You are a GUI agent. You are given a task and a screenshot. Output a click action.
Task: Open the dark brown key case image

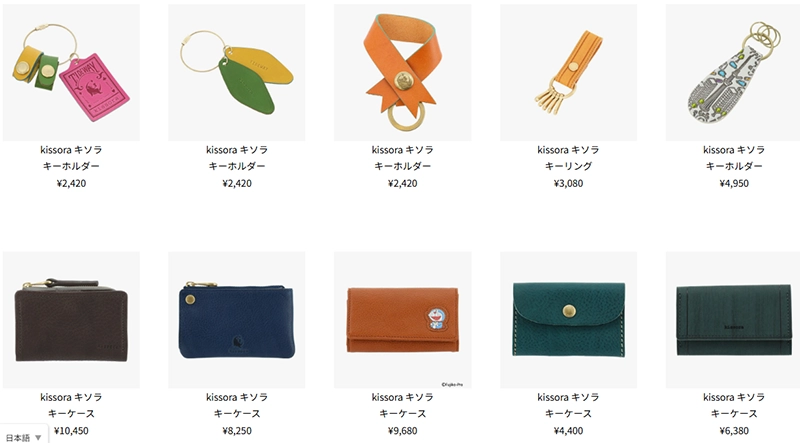point(71,319)
